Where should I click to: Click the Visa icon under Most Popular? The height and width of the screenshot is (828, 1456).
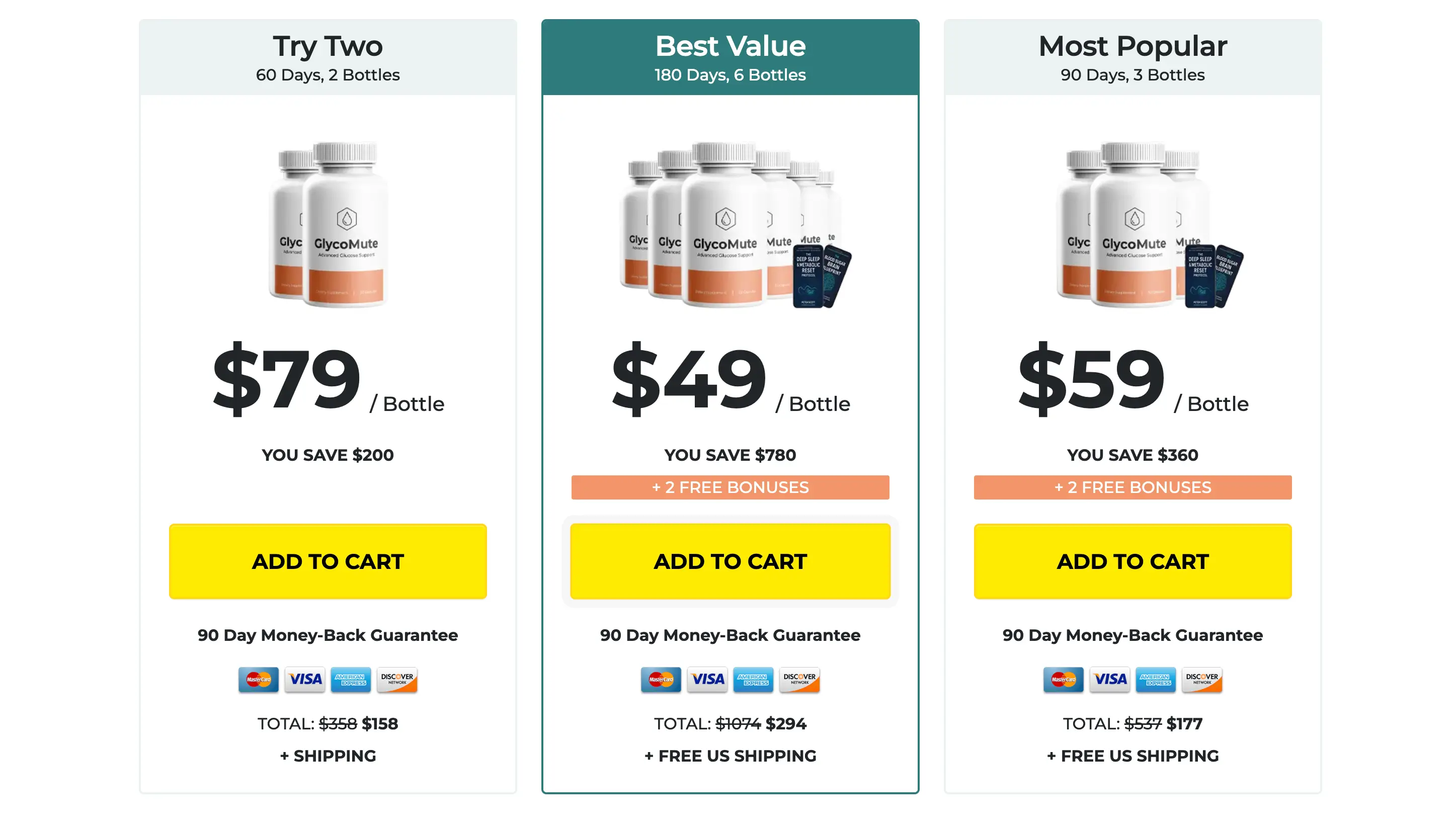click(1110, 679)
